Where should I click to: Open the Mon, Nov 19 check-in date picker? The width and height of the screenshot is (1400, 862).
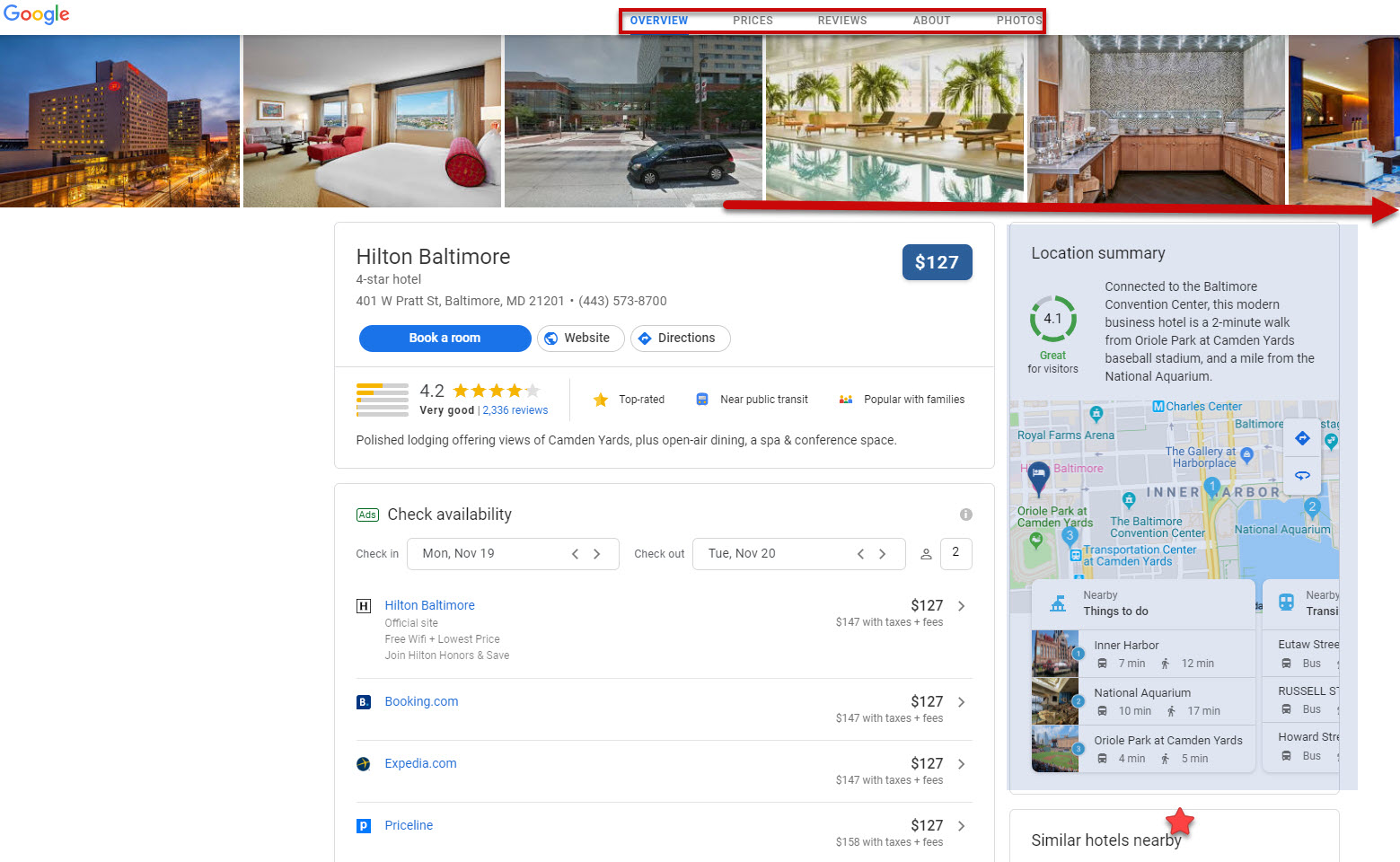coord(513,554)
